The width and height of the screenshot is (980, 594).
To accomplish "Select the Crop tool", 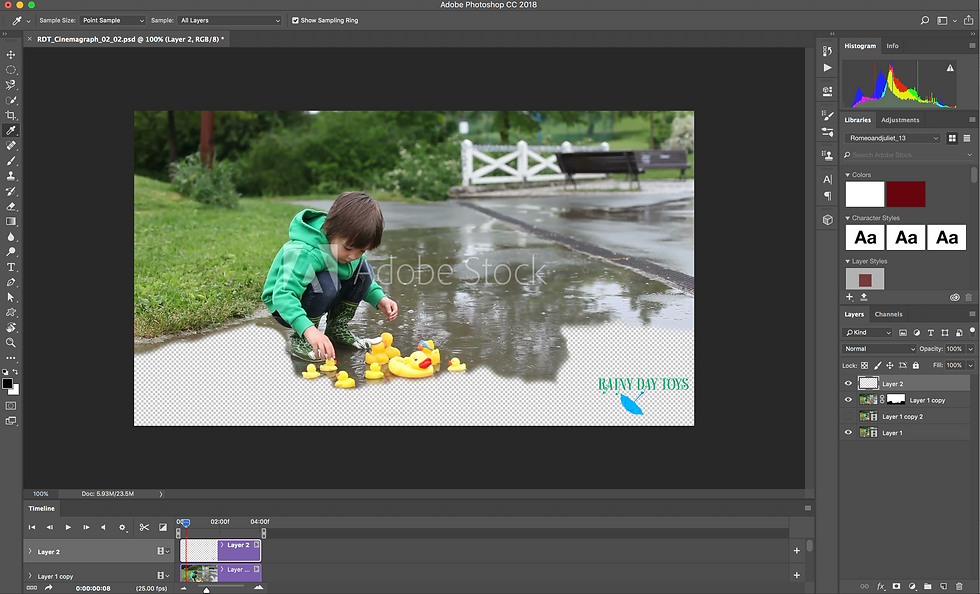I will [11, 115].
